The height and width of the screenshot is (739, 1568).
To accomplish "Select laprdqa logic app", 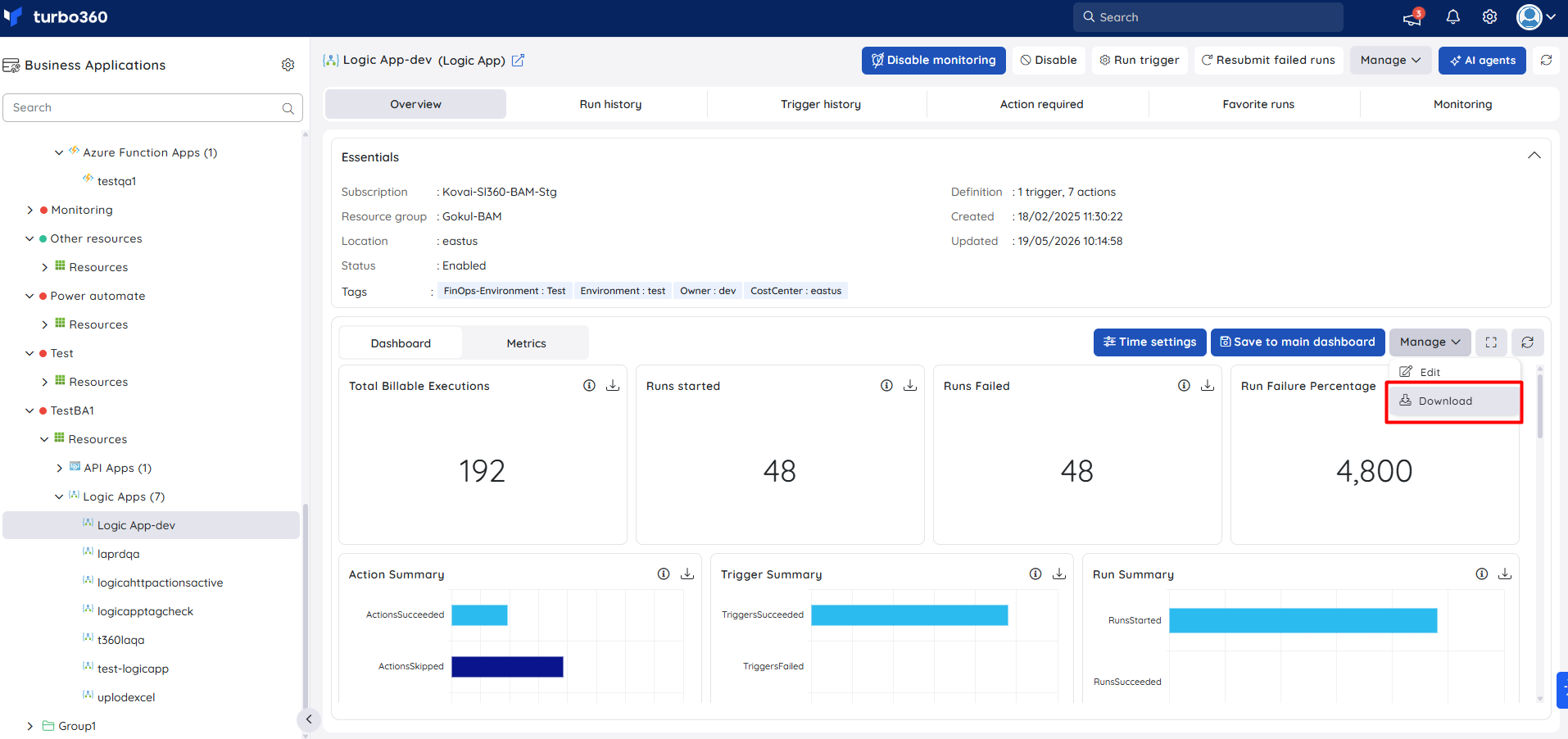I will point(118,555).
